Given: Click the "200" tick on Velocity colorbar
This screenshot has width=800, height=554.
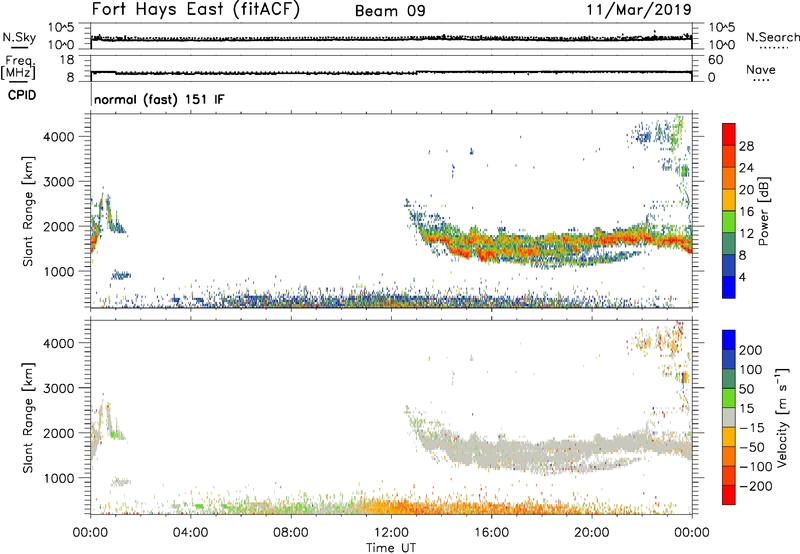Looking at the screenshot, I should tap(751, 350).
